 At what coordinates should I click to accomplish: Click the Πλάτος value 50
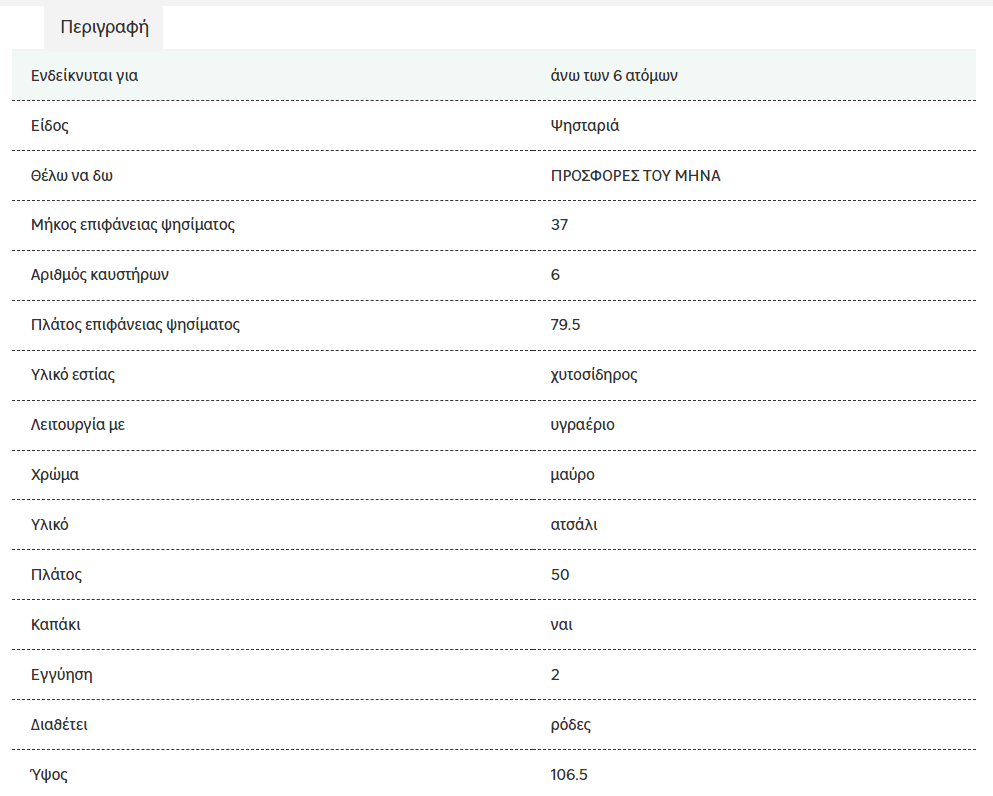pos(560,574)
